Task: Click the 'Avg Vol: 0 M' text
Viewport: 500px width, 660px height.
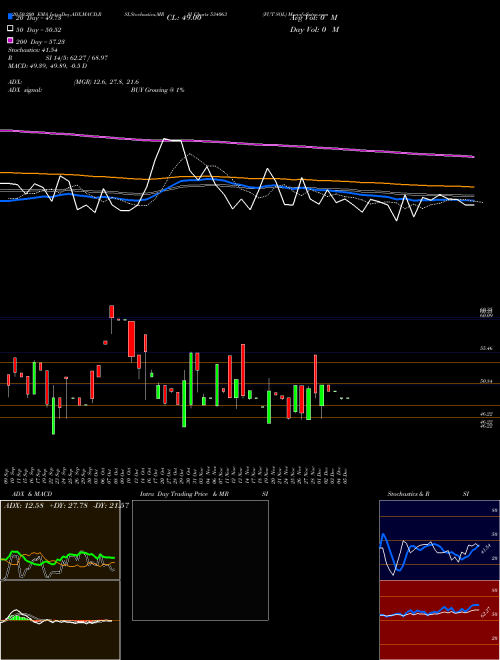Action: [x=314, y=18]
